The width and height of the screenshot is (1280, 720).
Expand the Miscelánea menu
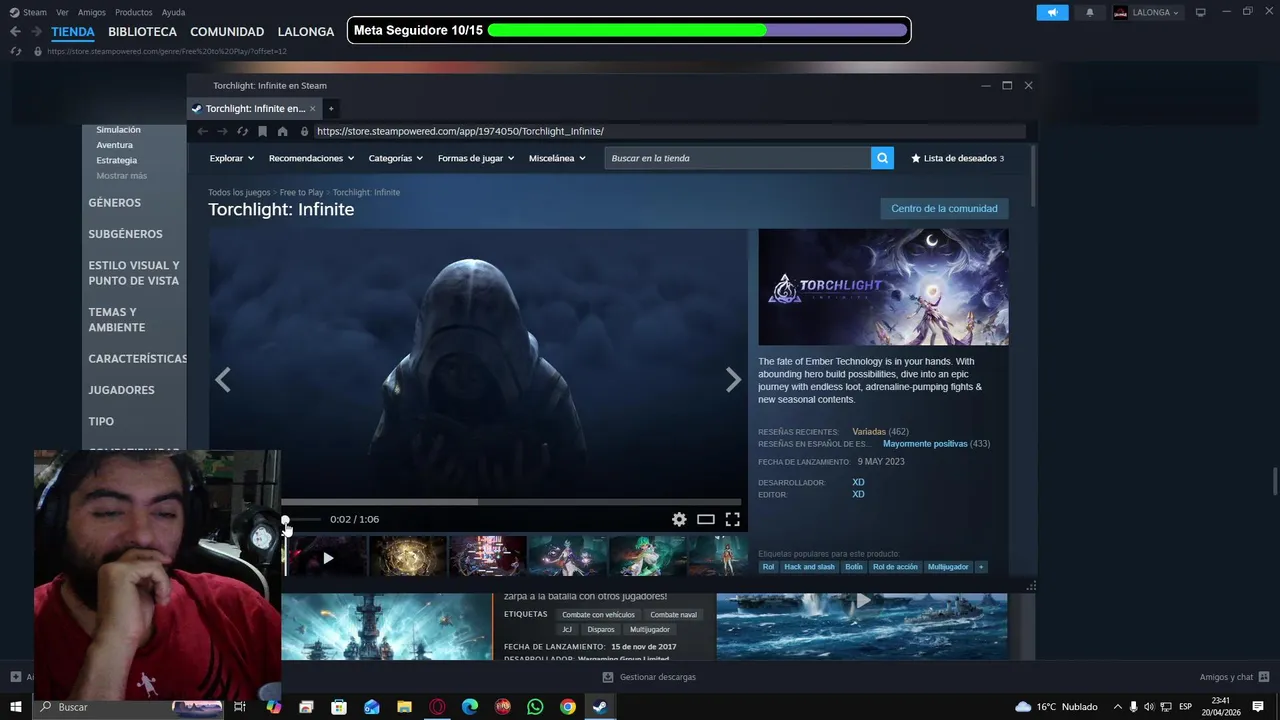557,158
